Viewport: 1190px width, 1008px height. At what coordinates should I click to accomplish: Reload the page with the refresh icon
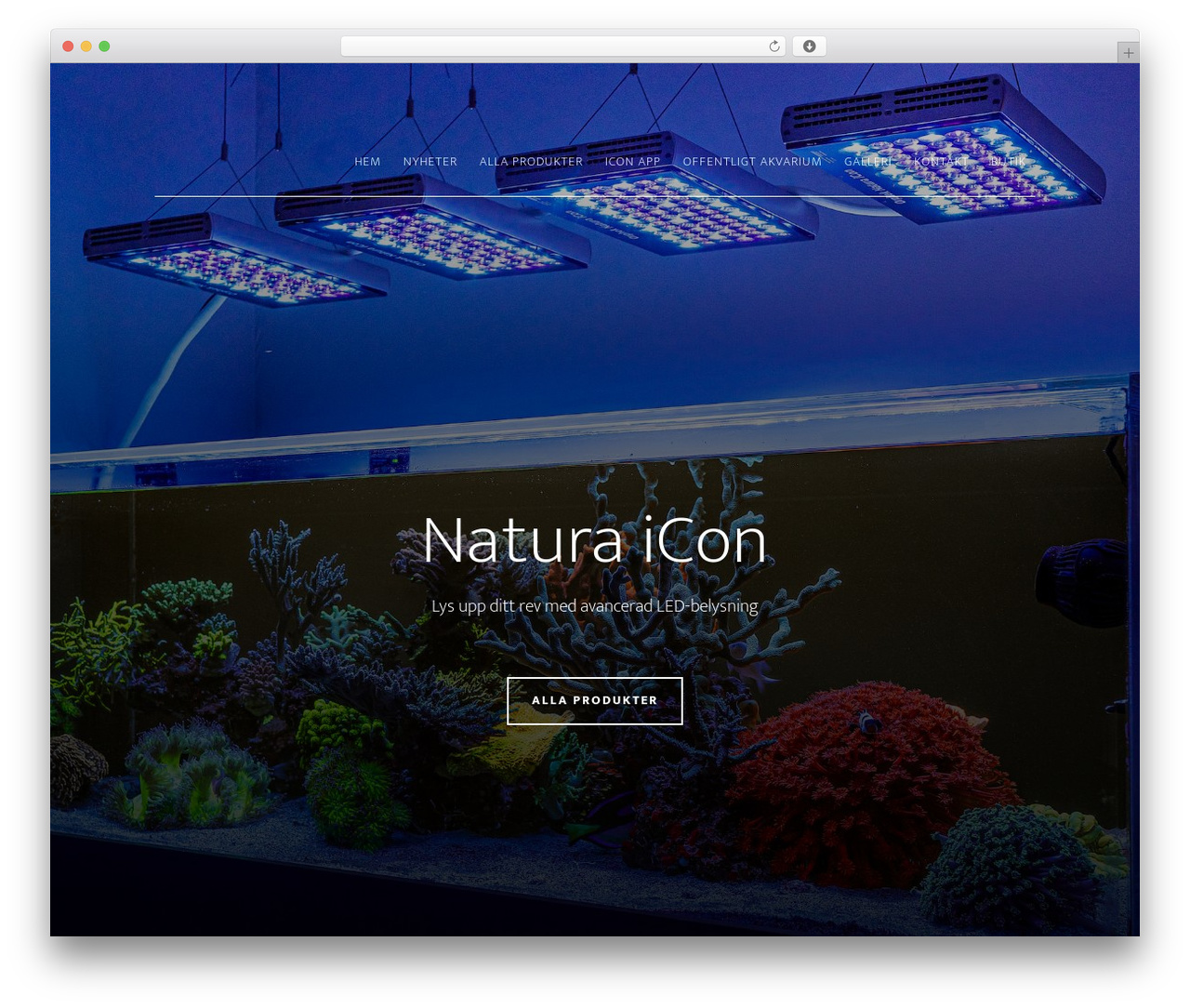pos(774,46)
